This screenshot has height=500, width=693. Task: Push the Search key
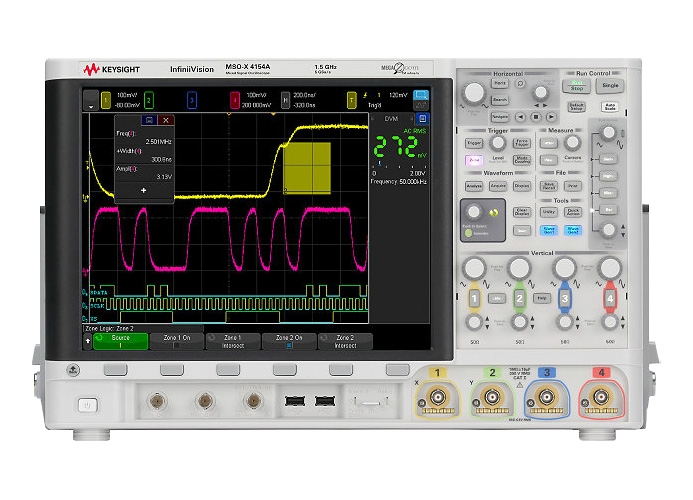click(x=500, y=100)
